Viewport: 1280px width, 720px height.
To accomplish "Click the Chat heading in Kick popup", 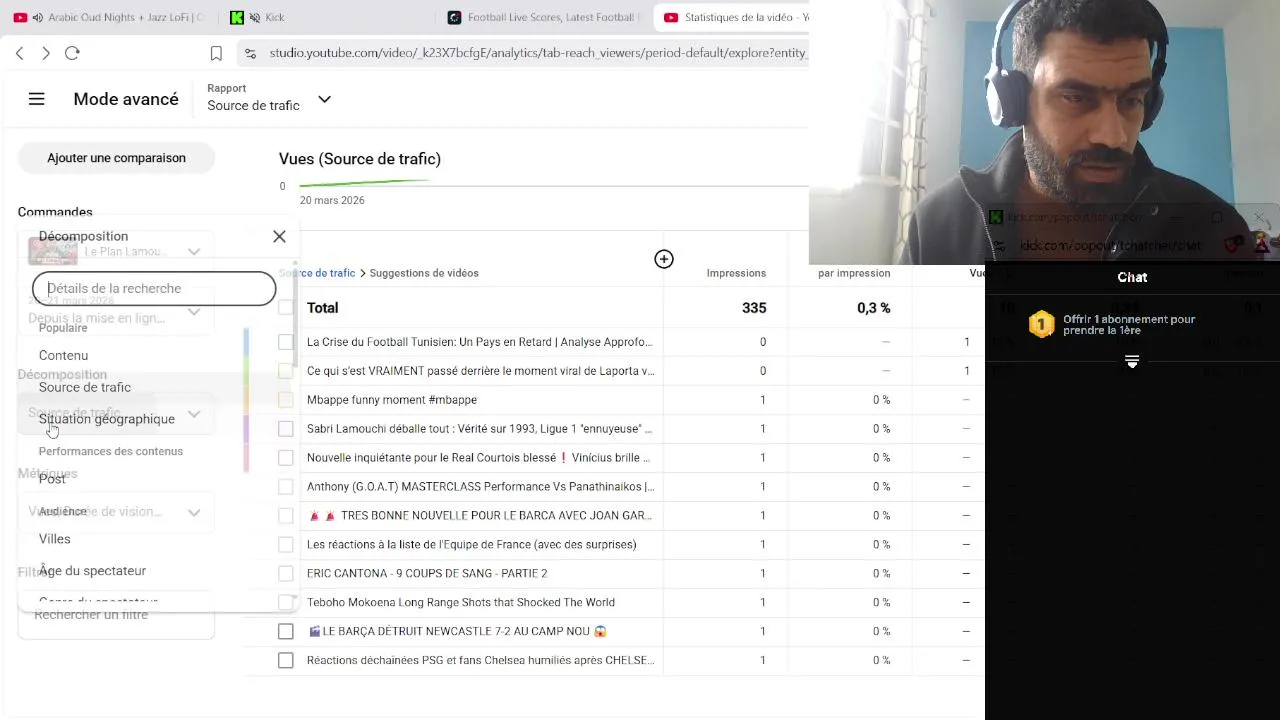I will click(x=1132, y=277).
